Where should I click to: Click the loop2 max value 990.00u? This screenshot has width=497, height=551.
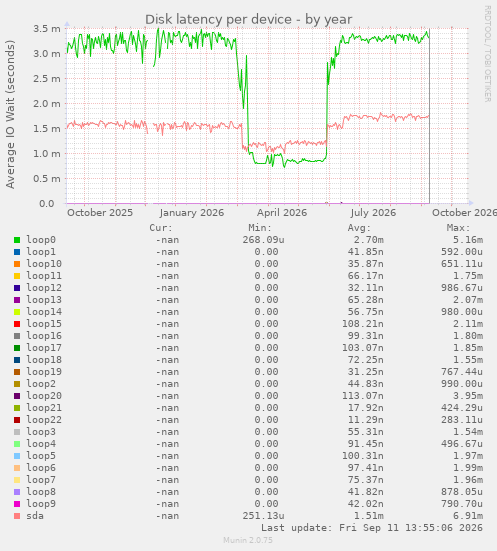coord(462,384)
